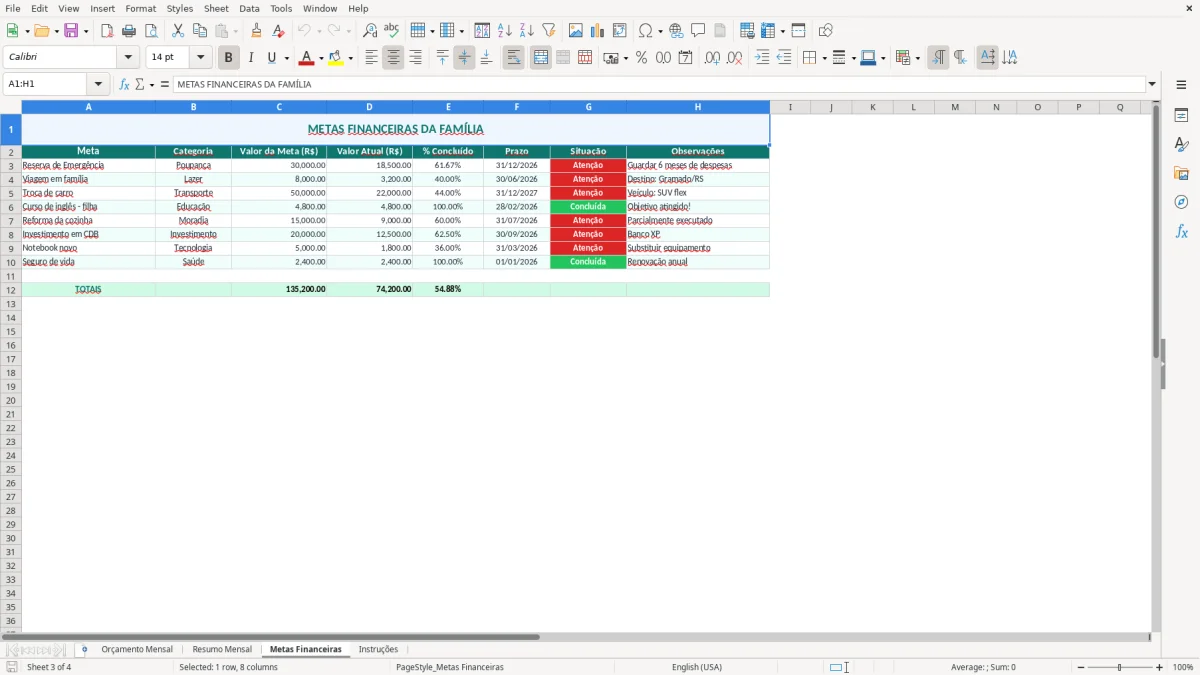1200x675 pixels.
Task: Toggle Wrap Text
Action: coord(514,58)
